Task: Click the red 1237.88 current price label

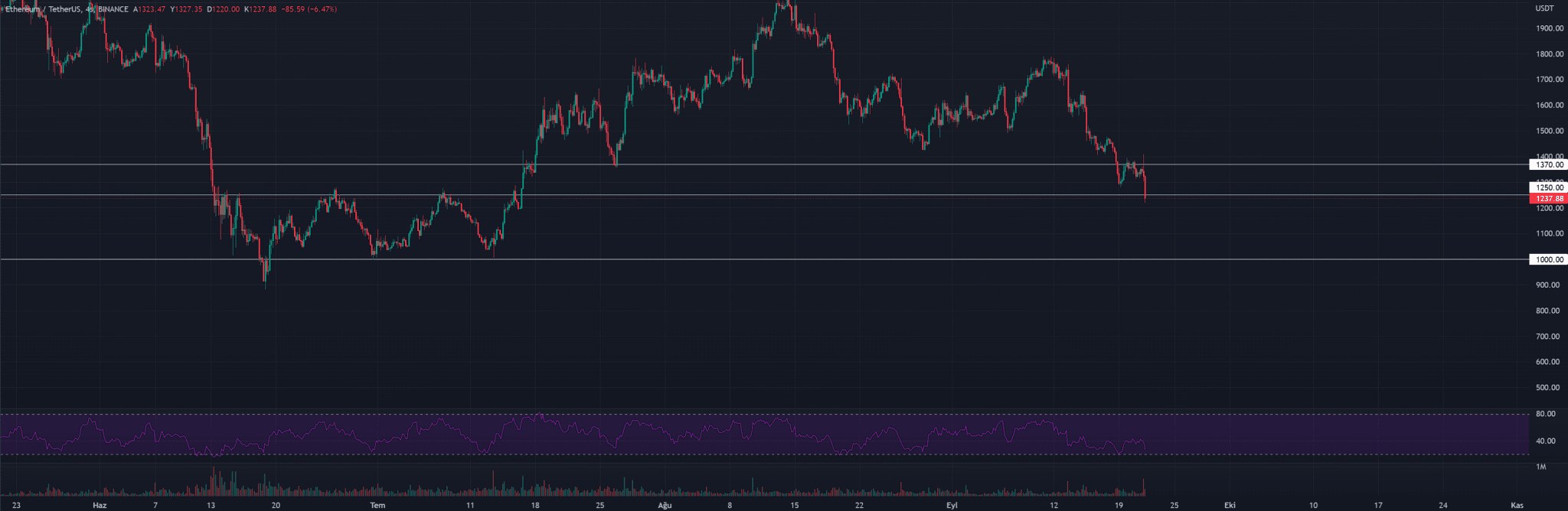Action: coord(1549,199)
